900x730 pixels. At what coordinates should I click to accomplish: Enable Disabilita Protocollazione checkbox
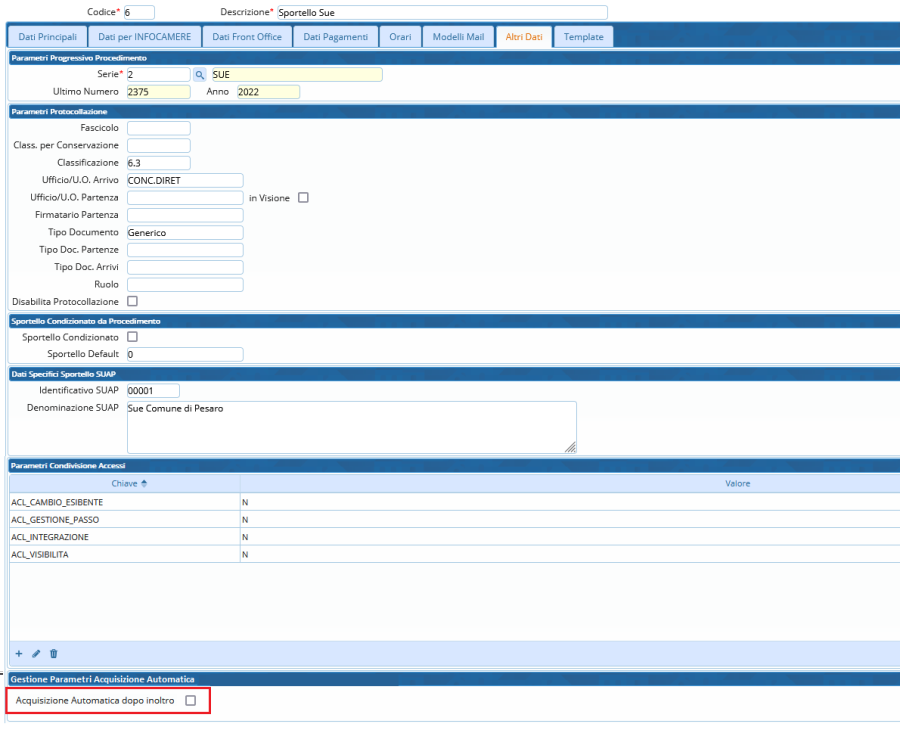point(133,301)
